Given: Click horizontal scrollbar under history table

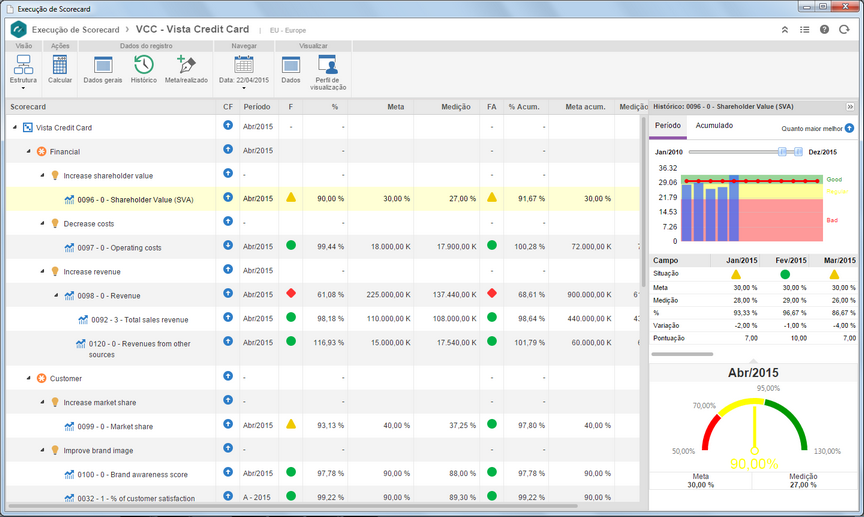Looking at the screenshot, I should click(682, 354).
